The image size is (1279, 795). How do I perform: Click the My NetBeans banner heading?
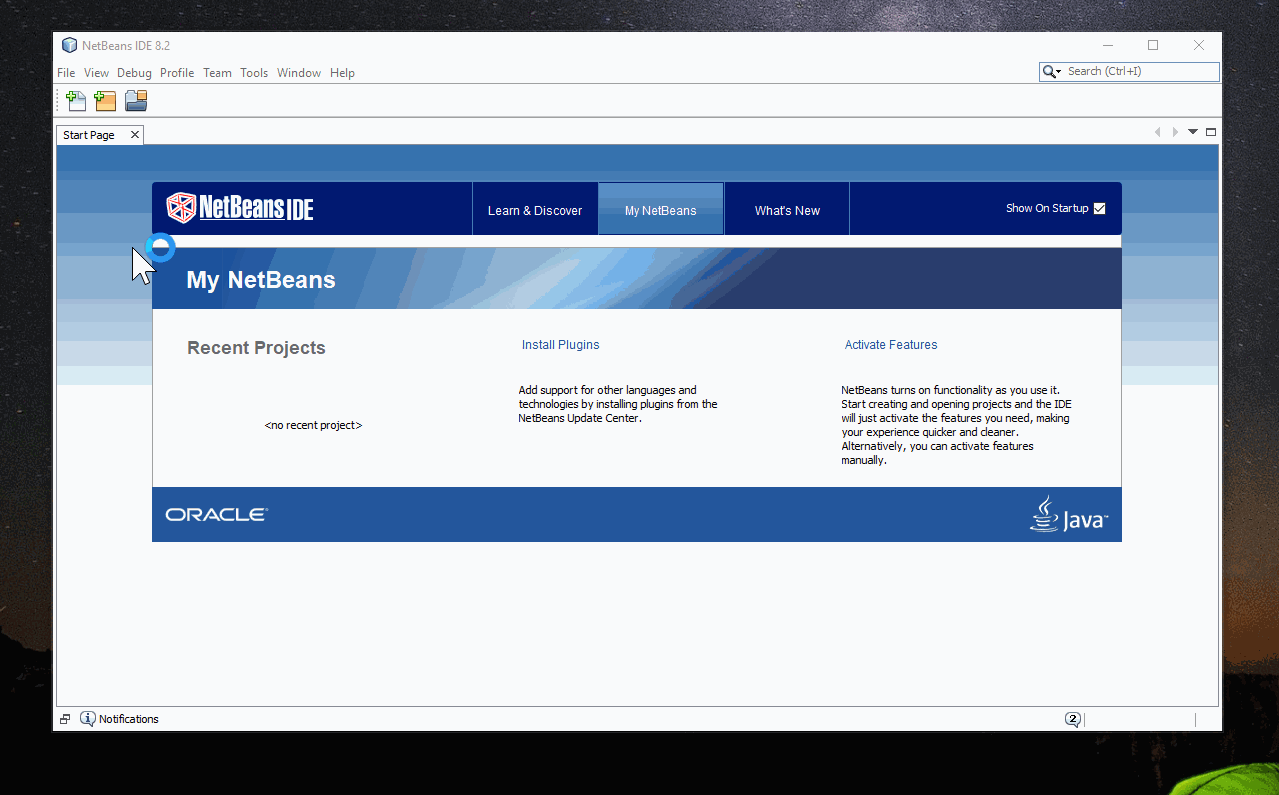pos(261,280)
